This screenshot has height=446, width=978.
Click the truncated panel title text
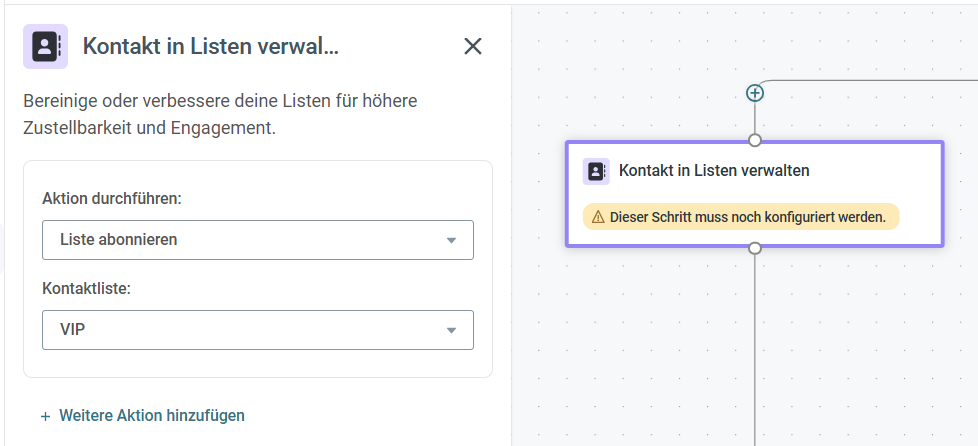point(210,46)
